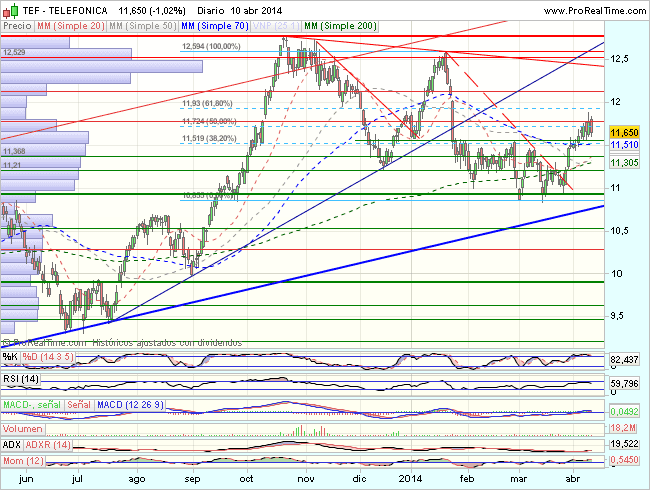
Task: Click the oct month on time axis
Action: [x=246, y=479]
